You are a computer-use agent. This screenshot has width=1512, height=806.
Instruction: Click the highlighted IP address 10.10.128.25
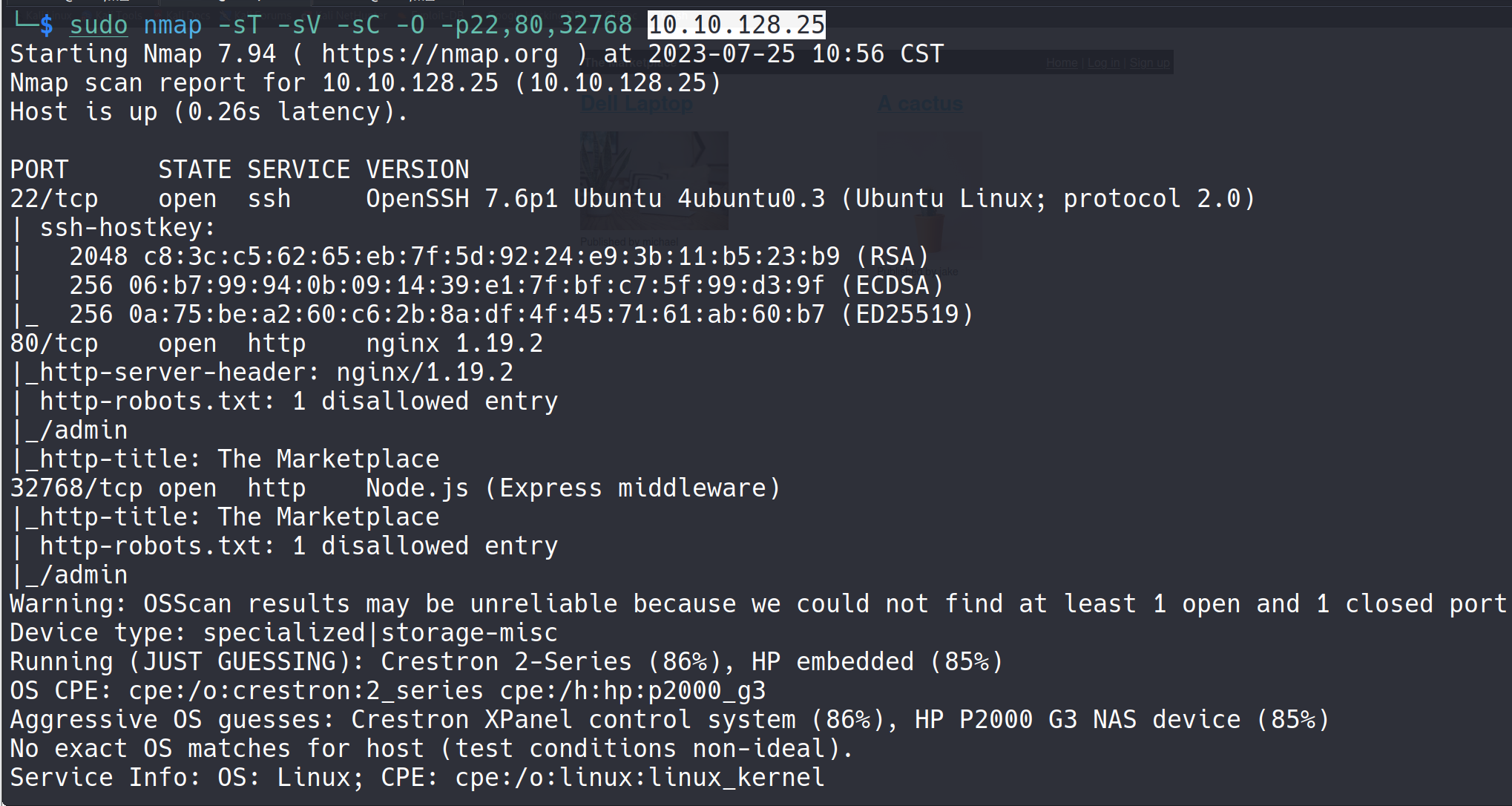pyautogui.click(x=736, y=24)
